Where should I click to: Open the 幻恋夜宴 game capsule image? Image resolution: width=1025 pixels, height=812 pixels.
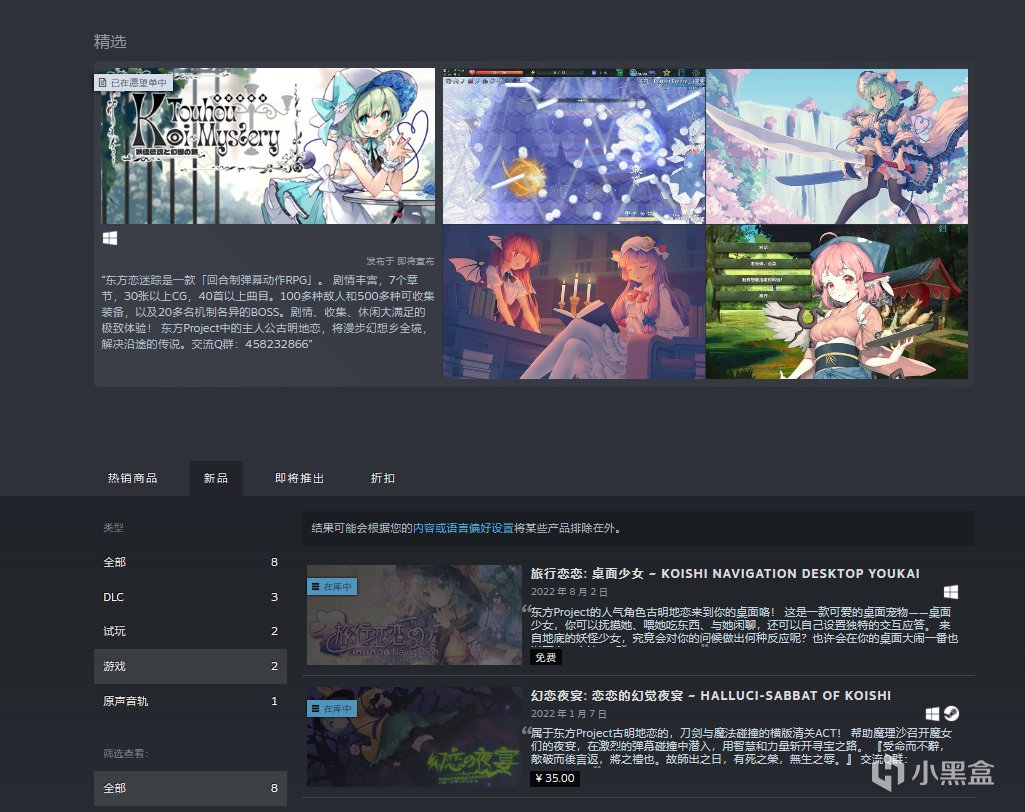414,737
